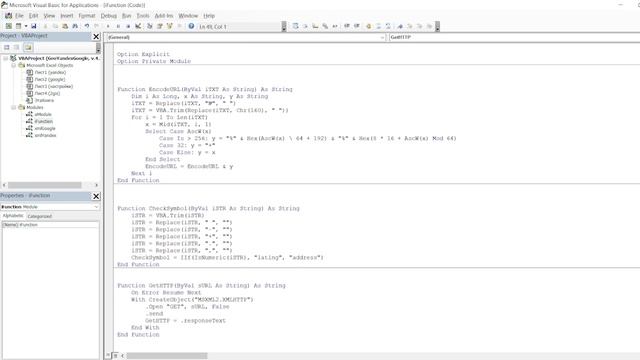
Task: Toggle Breakpoint hand icon on edit toolbar
Action: click(368, 26)
